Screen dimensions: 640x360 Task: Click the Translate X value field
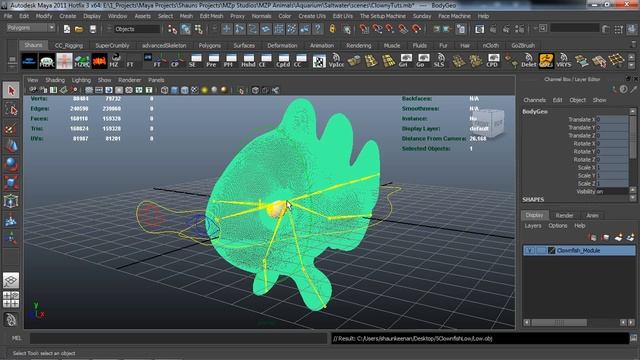click(612, 120)
